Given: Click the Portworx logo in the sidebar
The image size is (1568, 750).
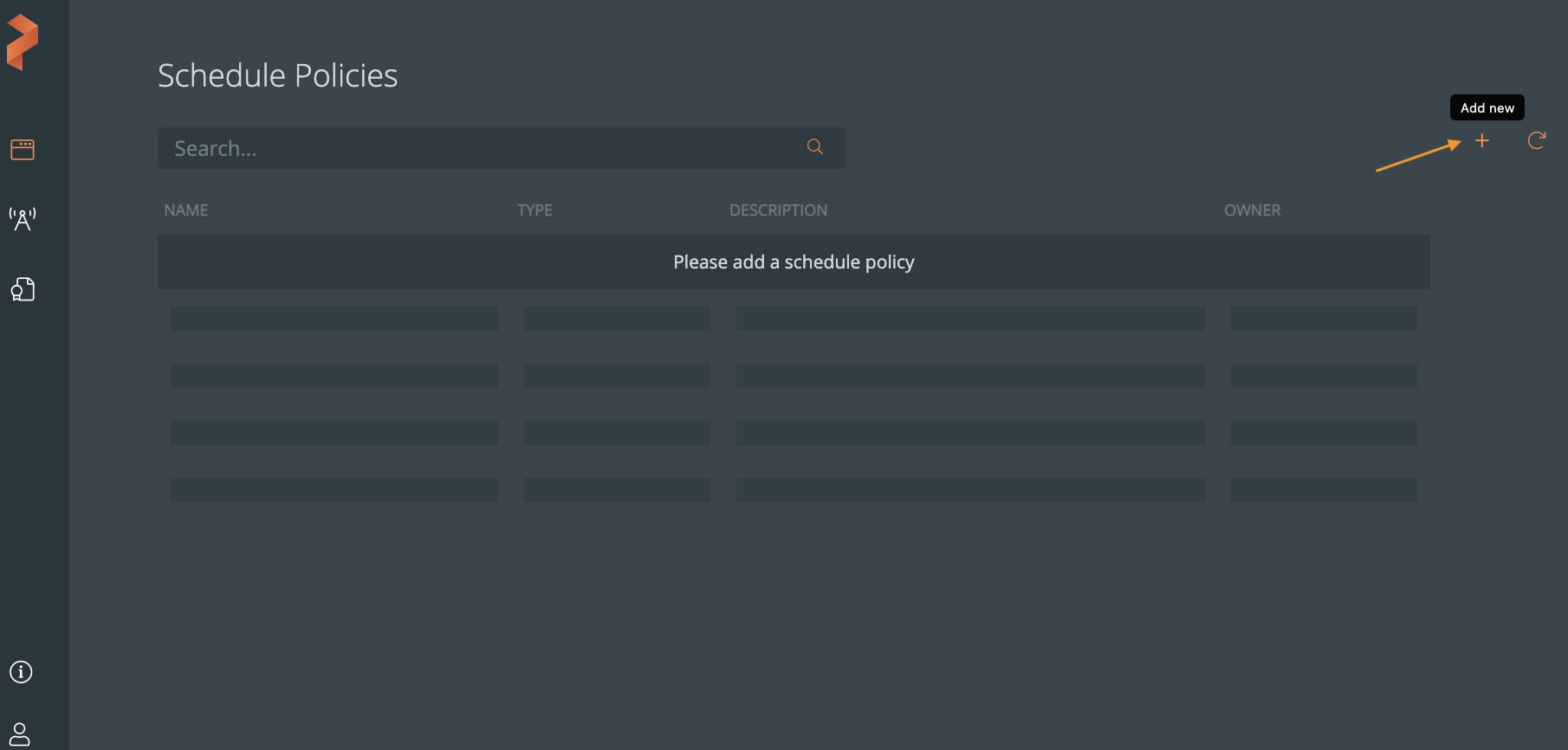Looking at the screenshot, I should point(23,42).
